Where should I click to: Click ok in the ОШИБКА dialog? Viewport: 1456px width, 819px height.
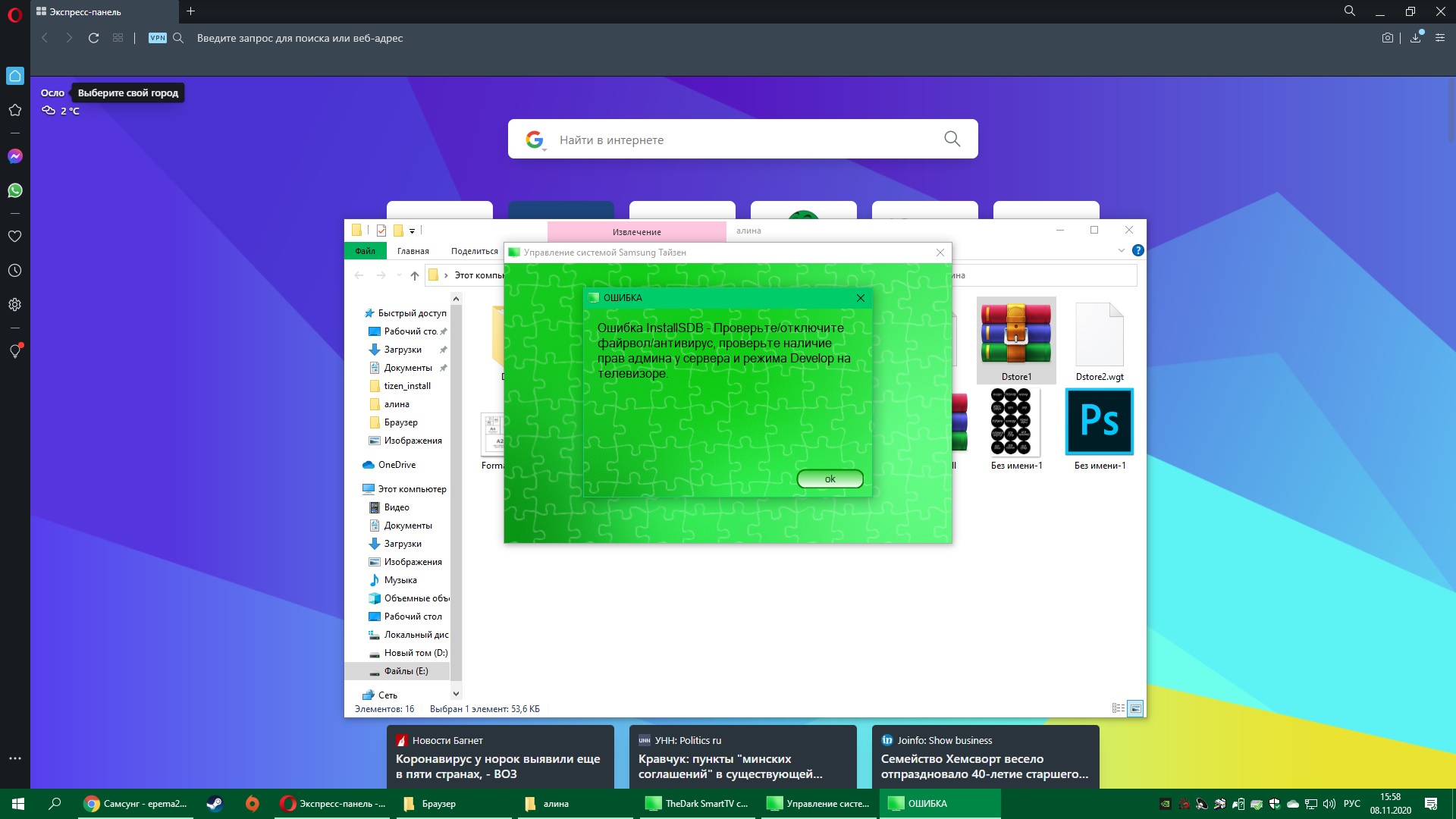point(830,479)
